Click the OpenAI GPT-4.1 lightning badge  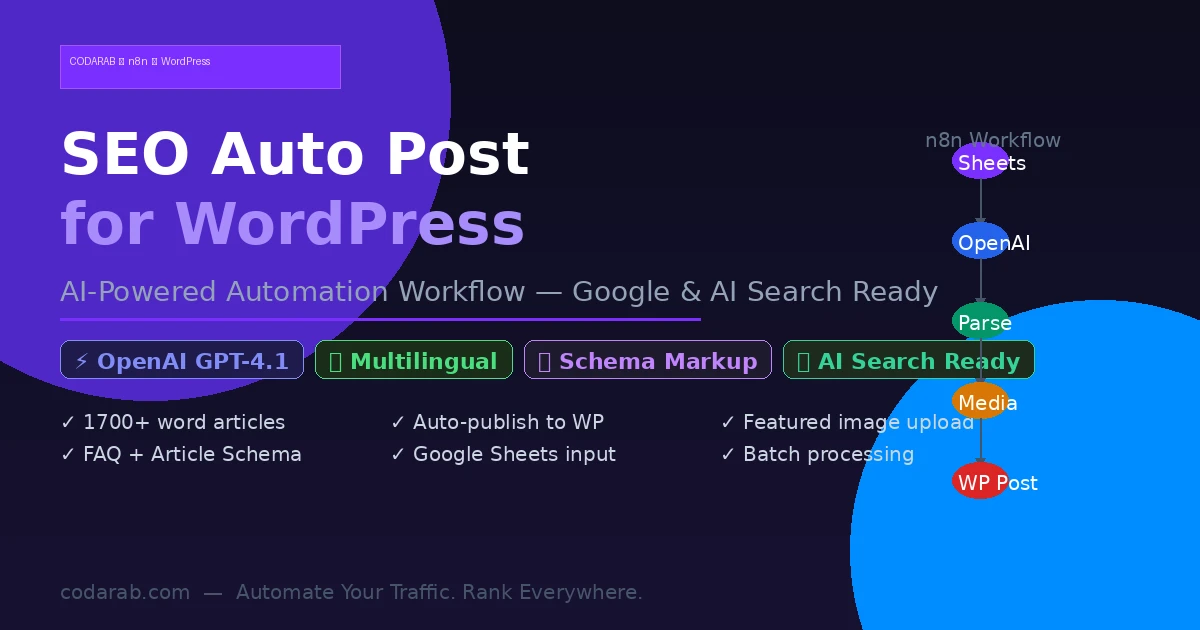(x=182, y=361)
